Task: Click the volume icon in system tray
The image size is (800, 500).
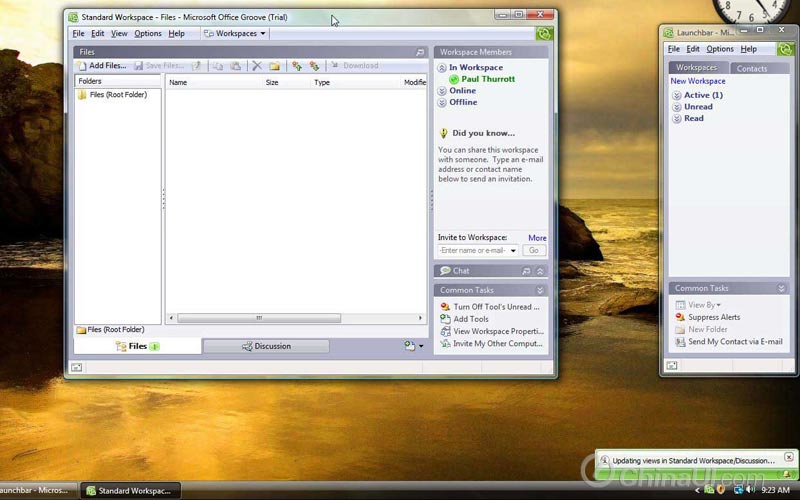Action: (x=750, y=489)
